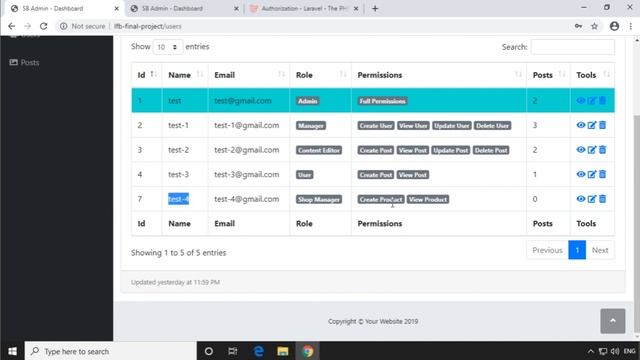Sort table by Id column

click(147, 75)
